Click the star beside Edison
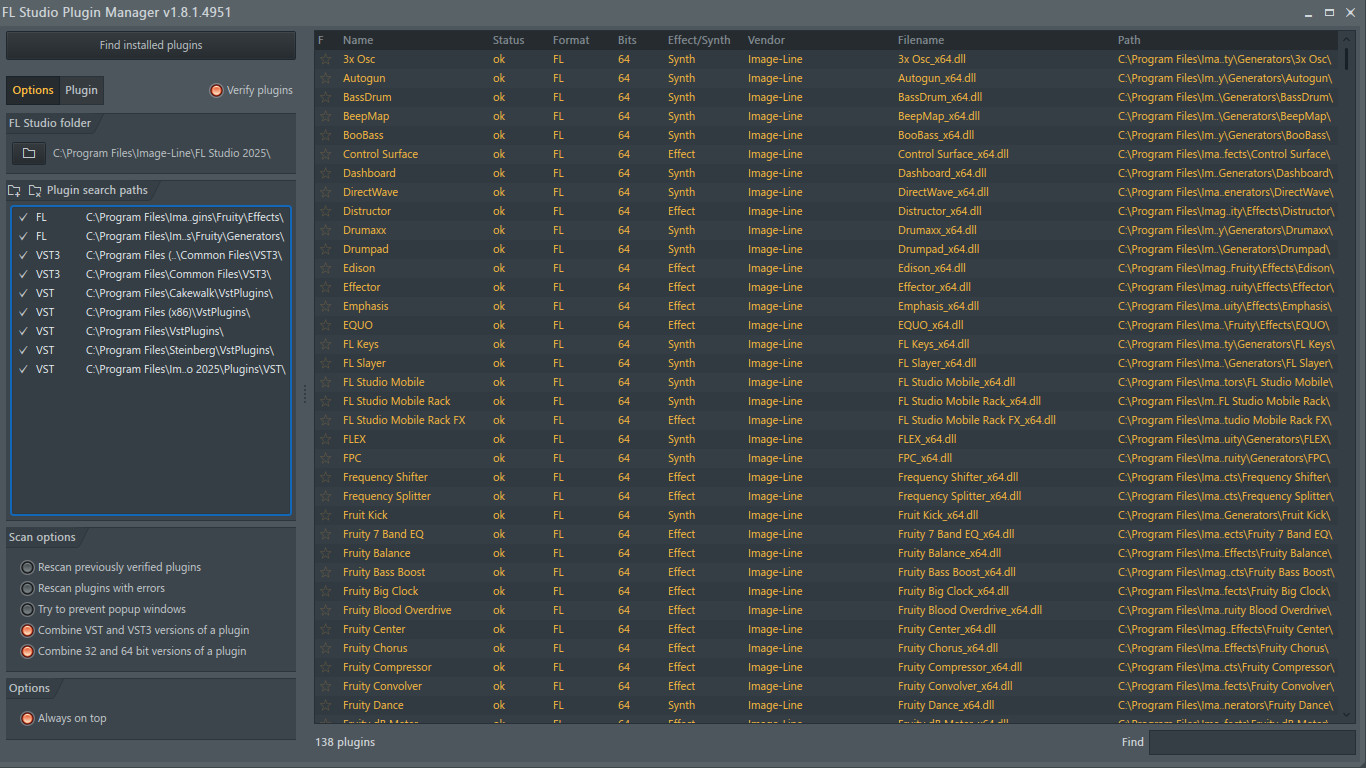1366x768 pixels. [325, 268]
